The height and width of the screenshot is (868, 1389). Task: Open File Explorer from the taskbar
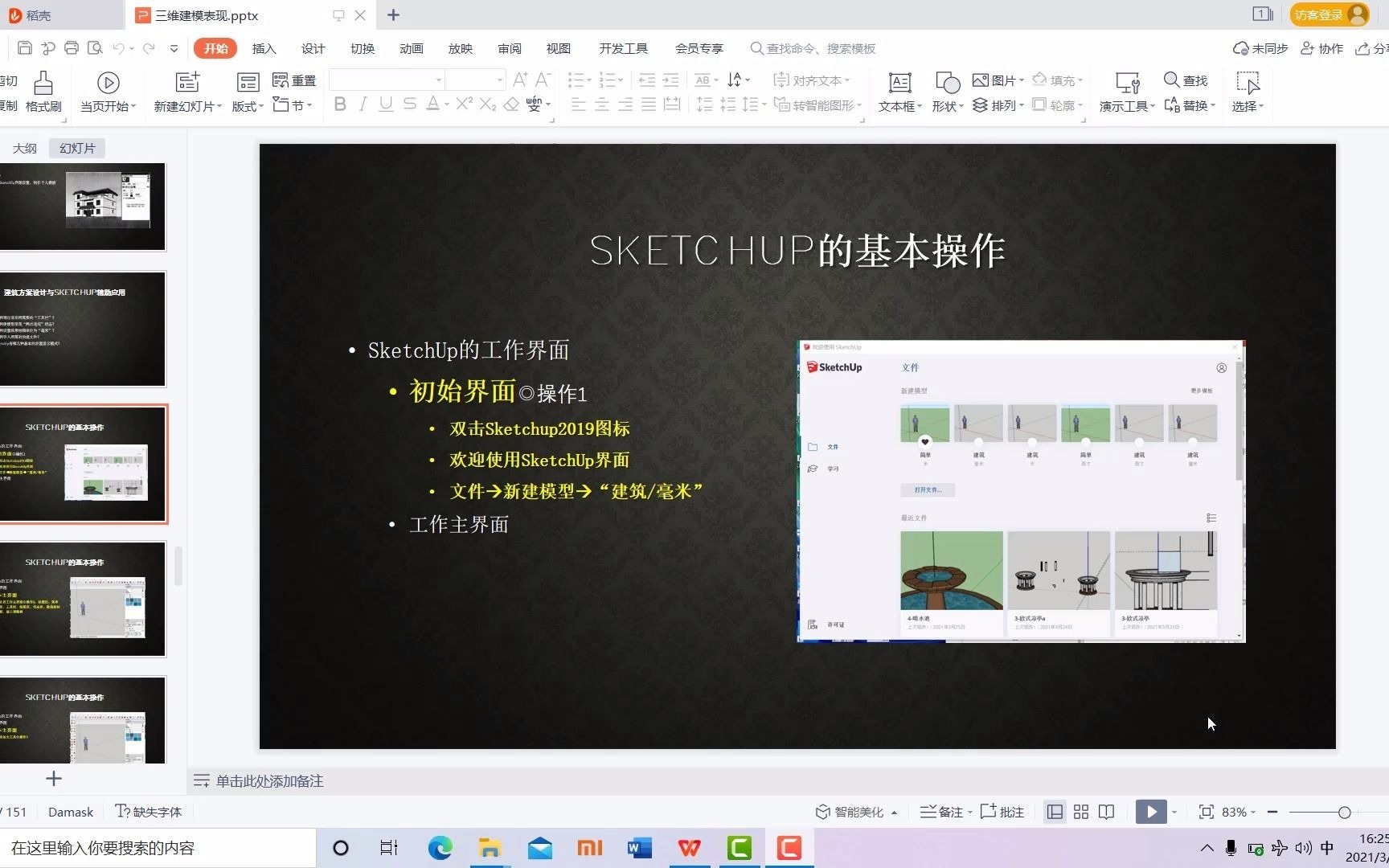pos(490,848)
